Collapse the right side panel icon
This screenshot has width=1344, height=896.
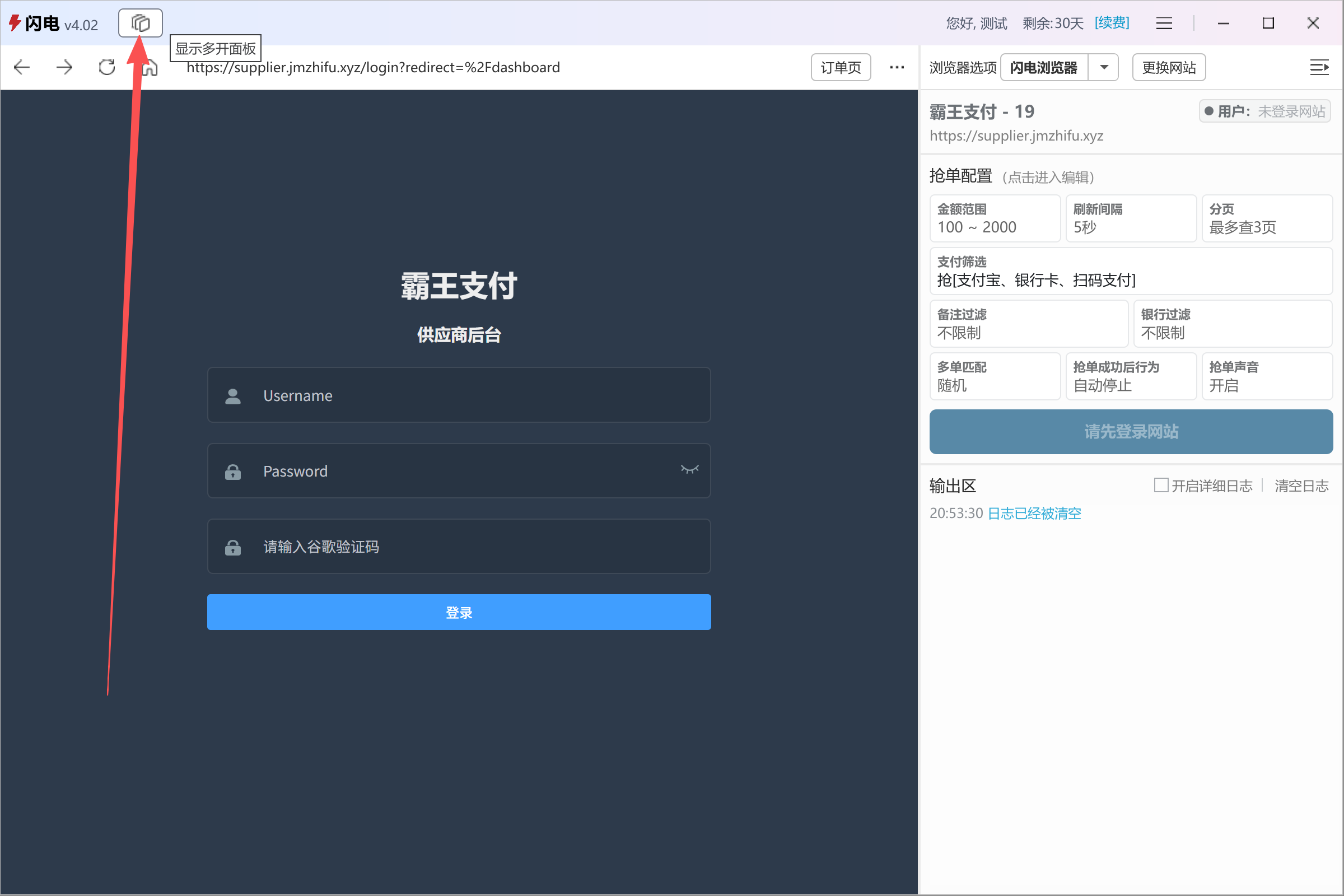coord(1319,67)
